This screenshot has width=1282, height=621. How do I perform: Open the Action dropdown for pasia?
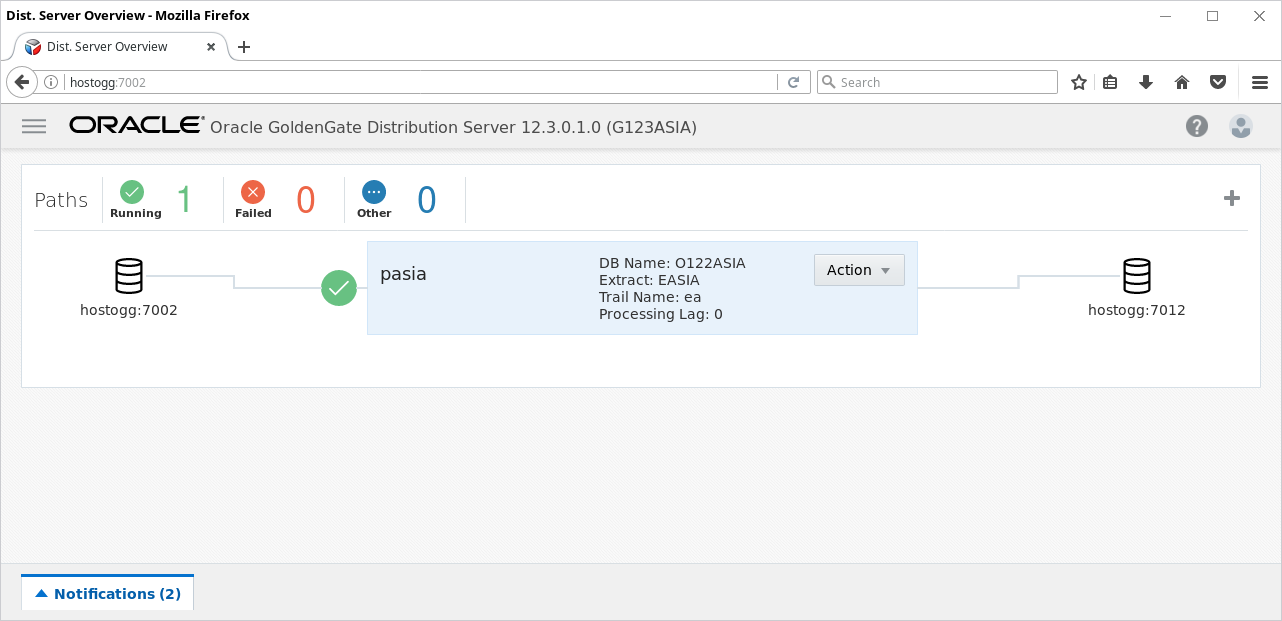(x=859, y=270)
